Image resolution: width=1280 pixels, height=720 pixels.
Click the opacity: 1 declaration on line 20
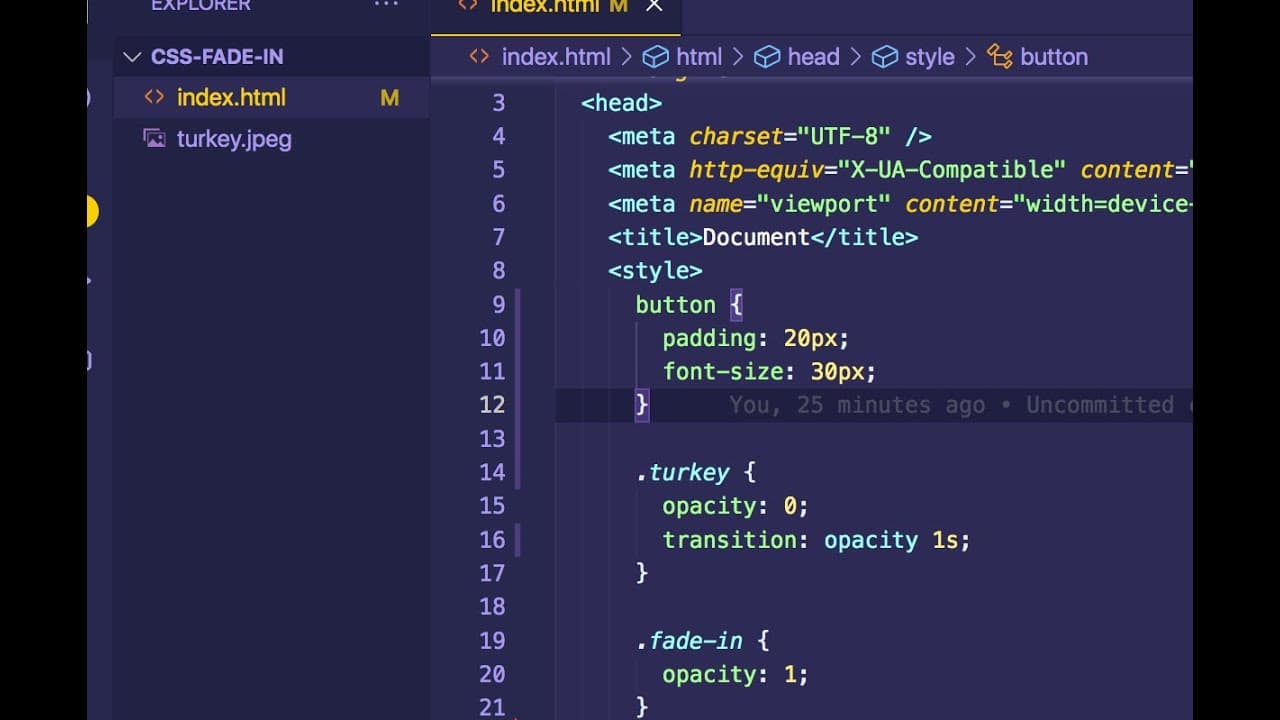735,674
